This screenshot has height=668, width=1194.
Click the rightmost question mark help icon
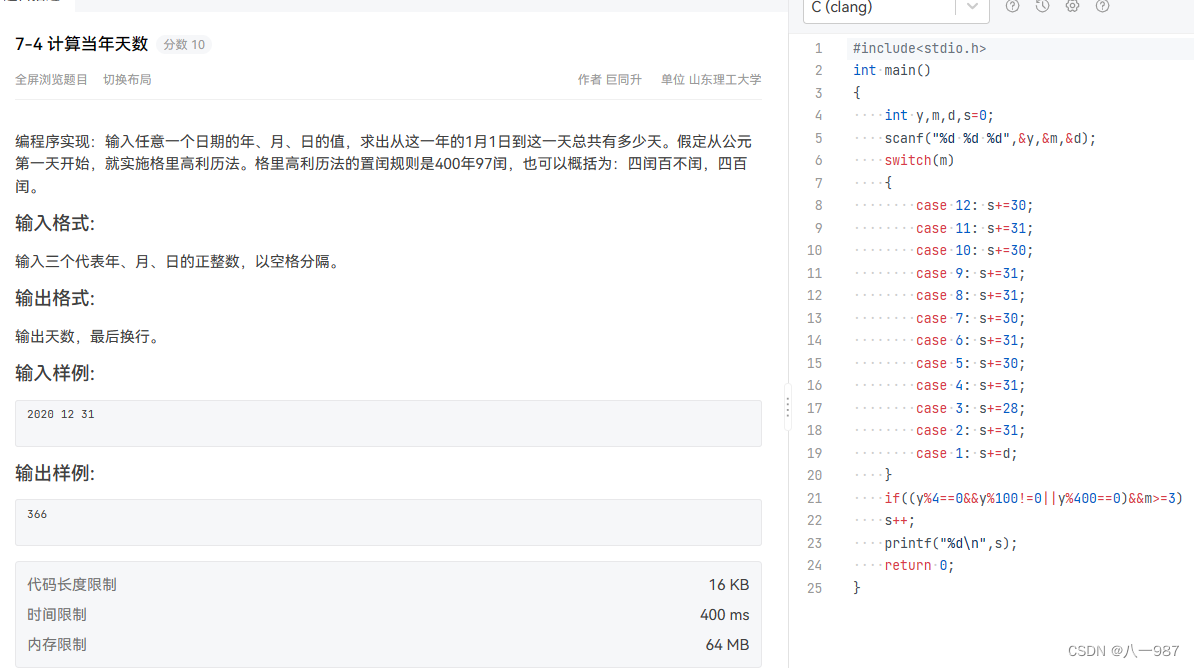[x=1101, y=6]
